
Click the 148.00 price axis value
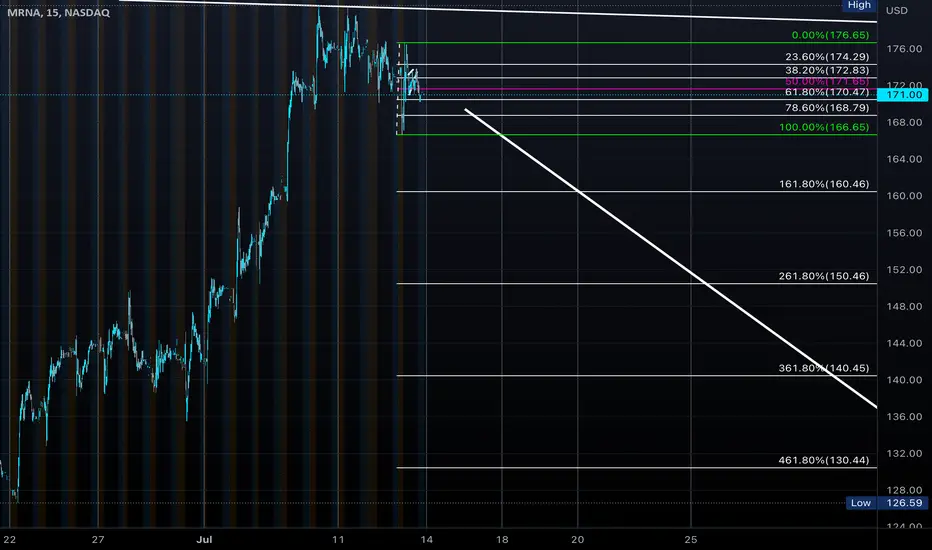(x=904, y=307)
